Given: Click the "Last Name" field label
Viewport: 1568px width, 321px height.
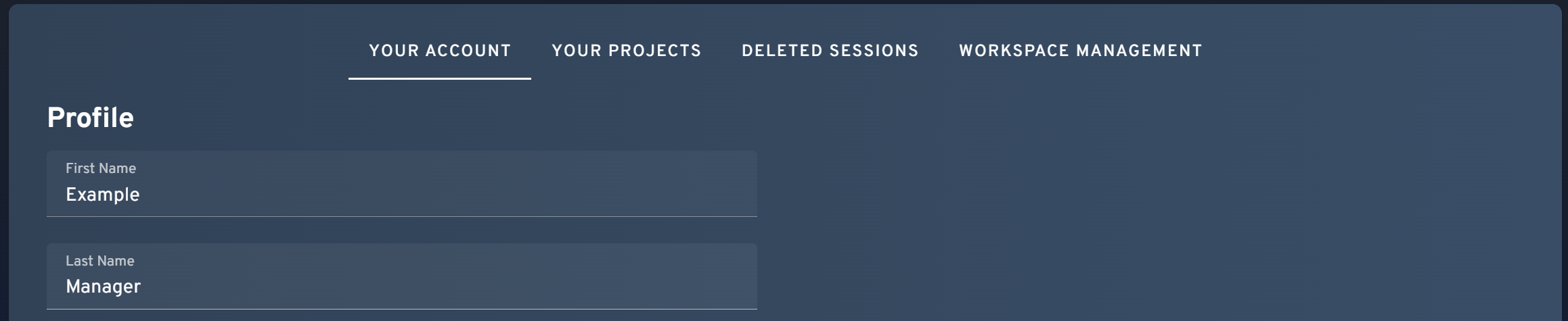Looking at the screenshot, I should pyautogui.click(x=100, y=261).
